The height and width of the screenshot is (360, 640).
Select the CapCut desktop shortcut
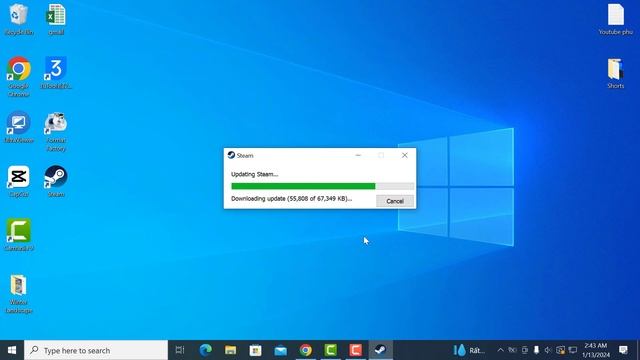click(x=19, y=181)
